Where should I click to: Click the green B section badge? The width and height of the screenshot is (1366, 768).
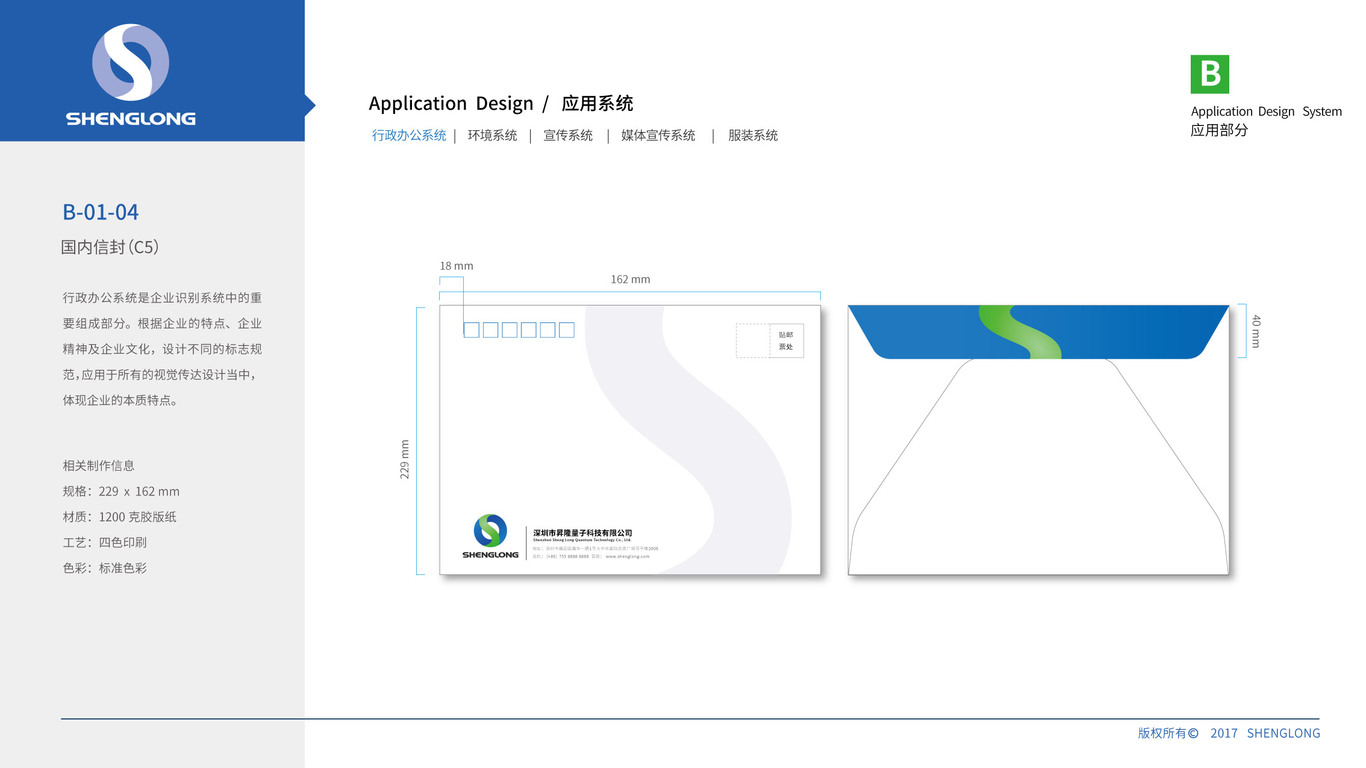(1209, 74)
